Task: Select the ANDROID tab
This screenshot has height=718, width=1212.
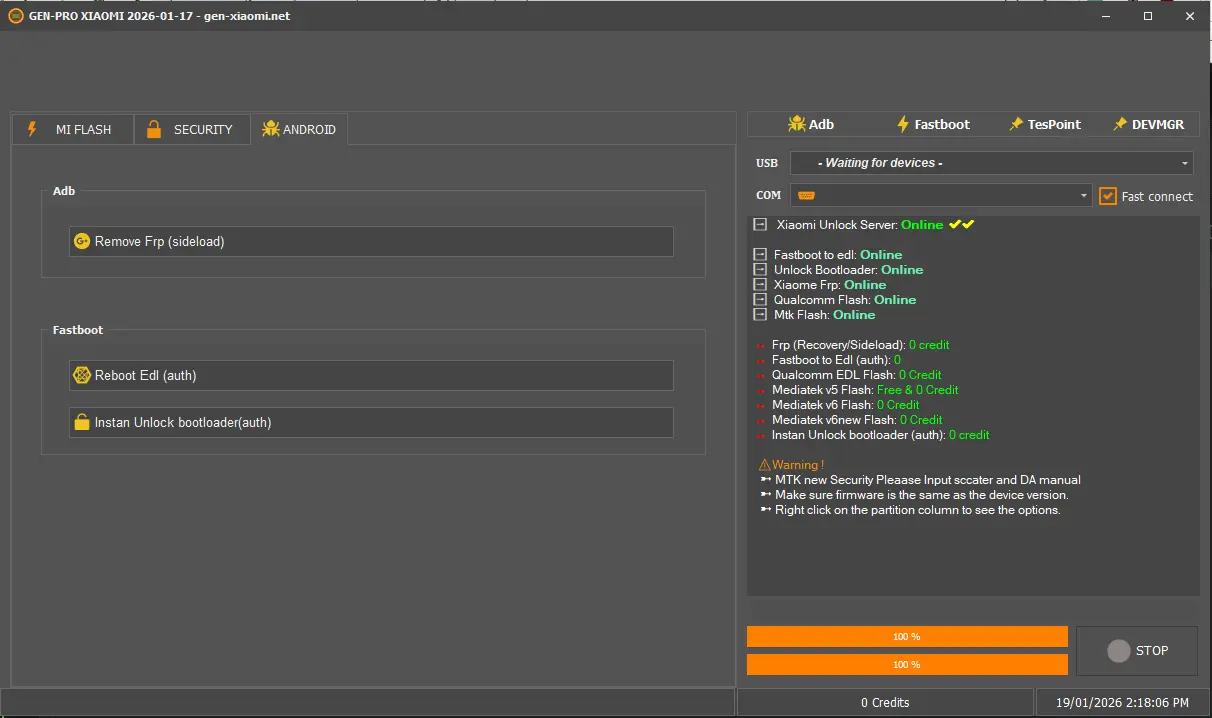Action: 299,129
